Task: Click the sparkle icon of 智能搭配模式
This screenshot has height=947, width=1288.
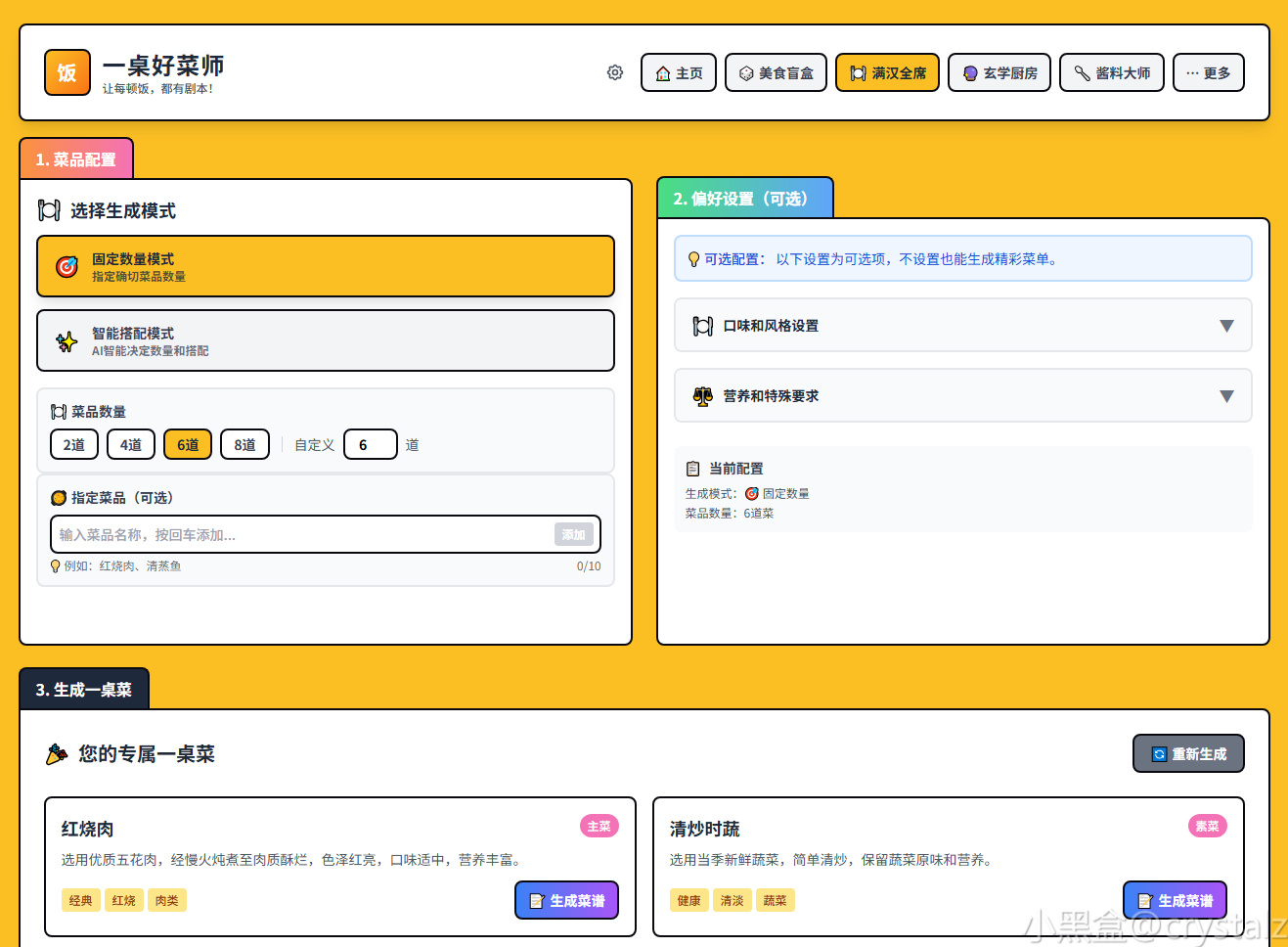Action: [x=67, y=341]
